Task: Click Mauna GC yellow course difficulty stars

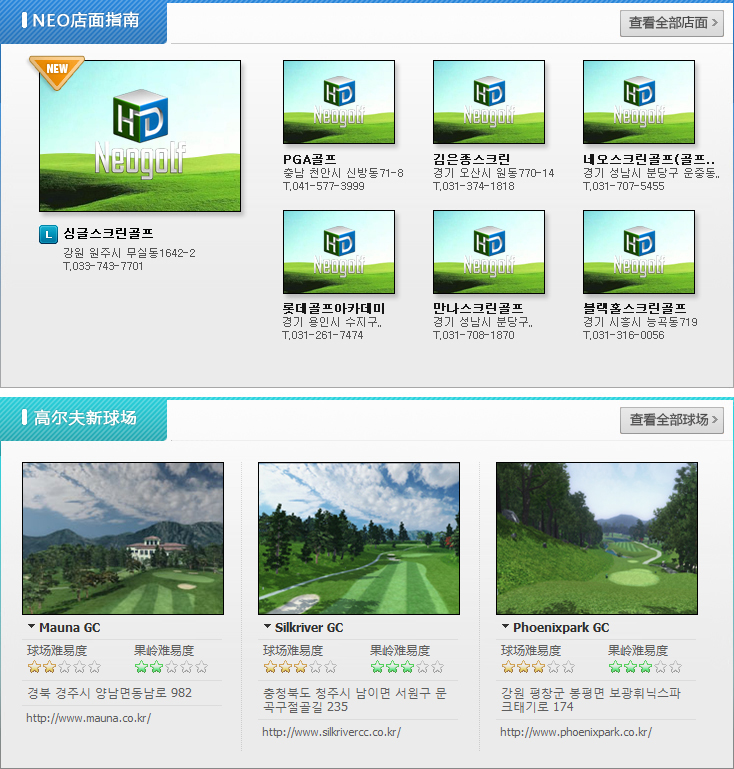Action: 64,667
